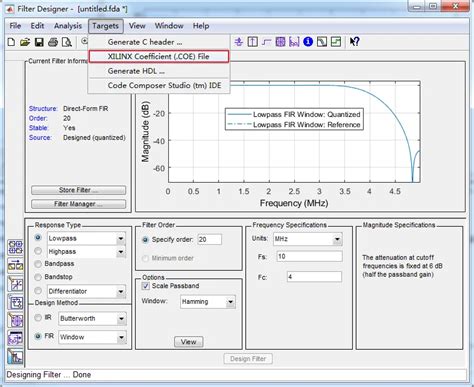474x387 pixels.
Task: Open Print Preview toolbar icon
Action: [67, 42]
